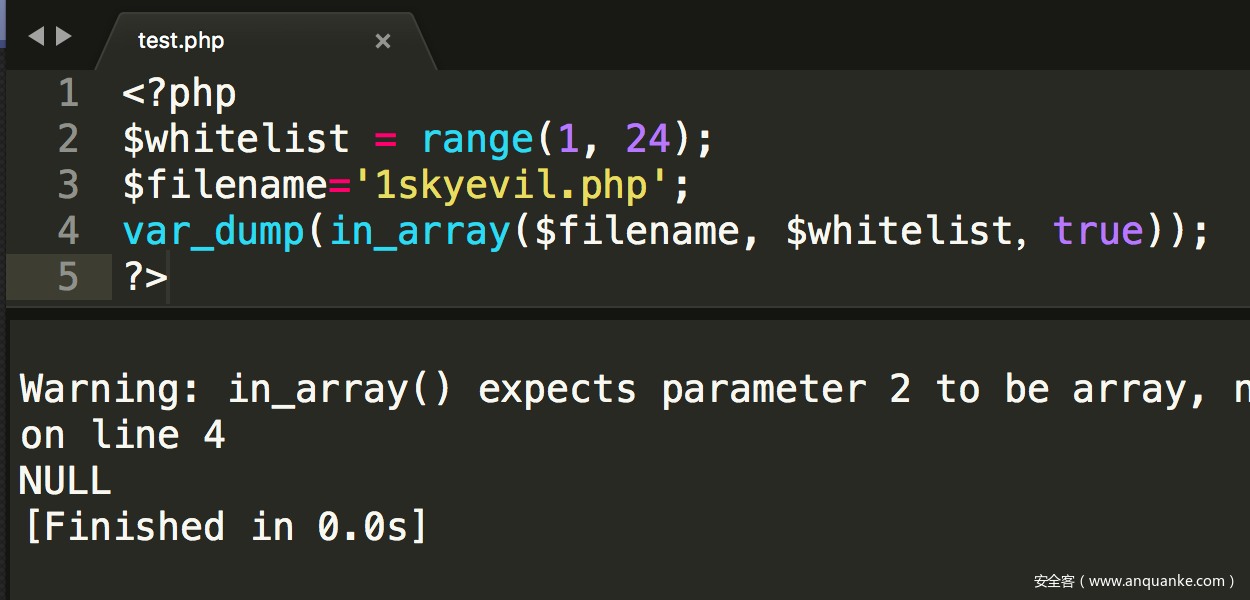The height and width of the screenshot is (600, 1250).
Task: Click in_array in the code editor
Action: (x=420, y=231)
